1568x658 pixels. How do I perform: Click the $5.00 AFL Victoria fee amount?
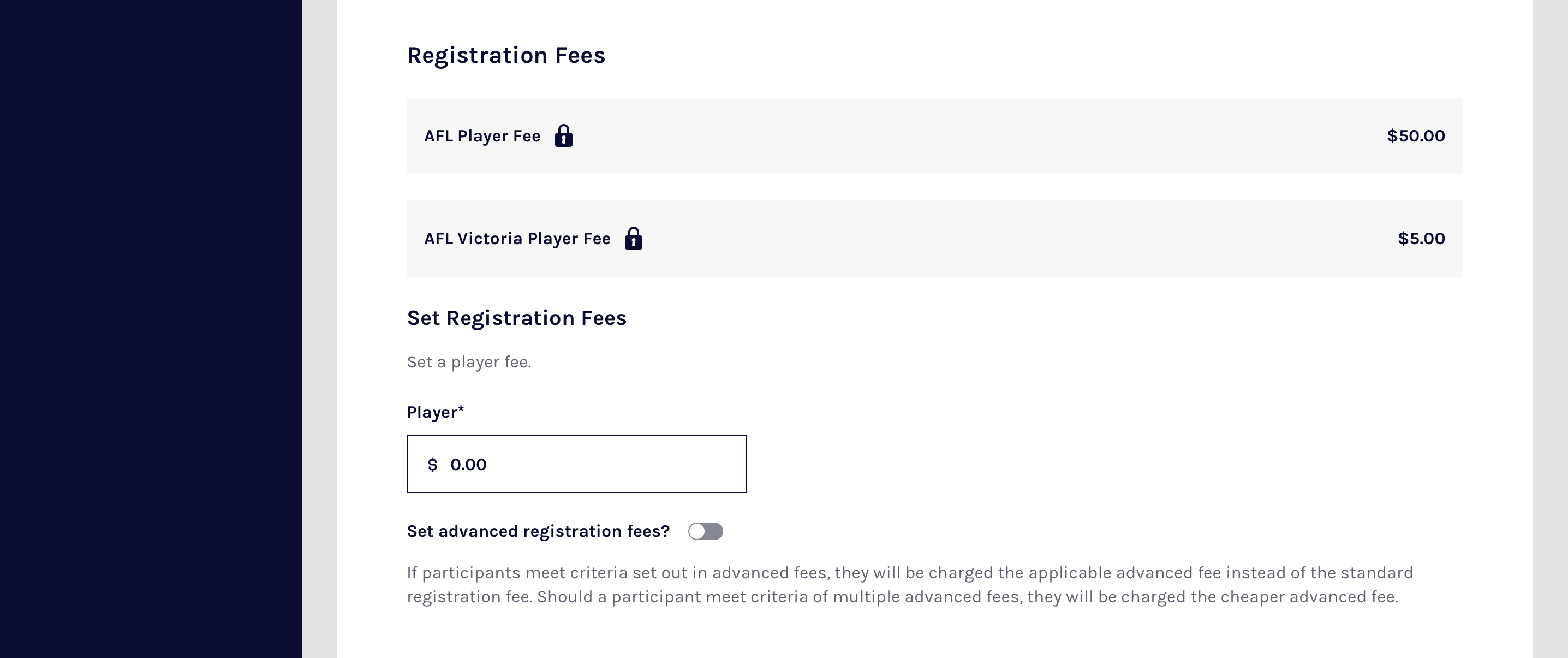[1421, 238]
